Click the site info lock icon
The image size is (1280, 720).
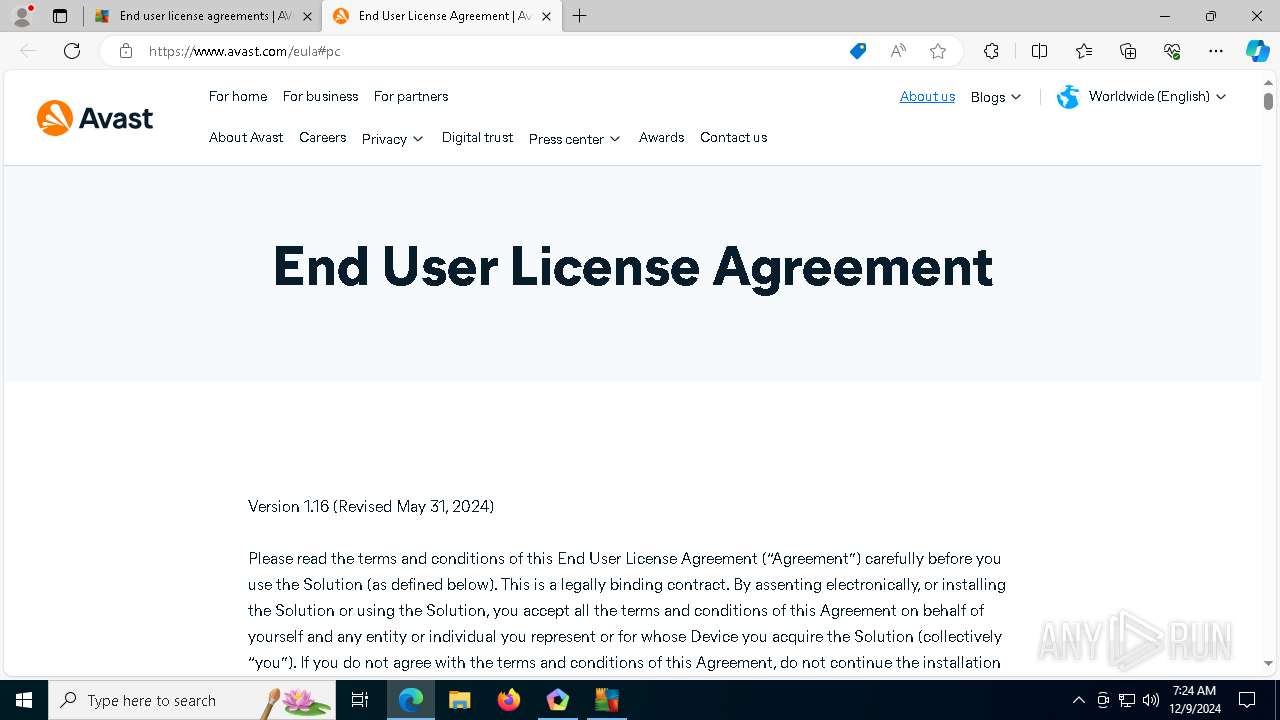click(125, 51)
